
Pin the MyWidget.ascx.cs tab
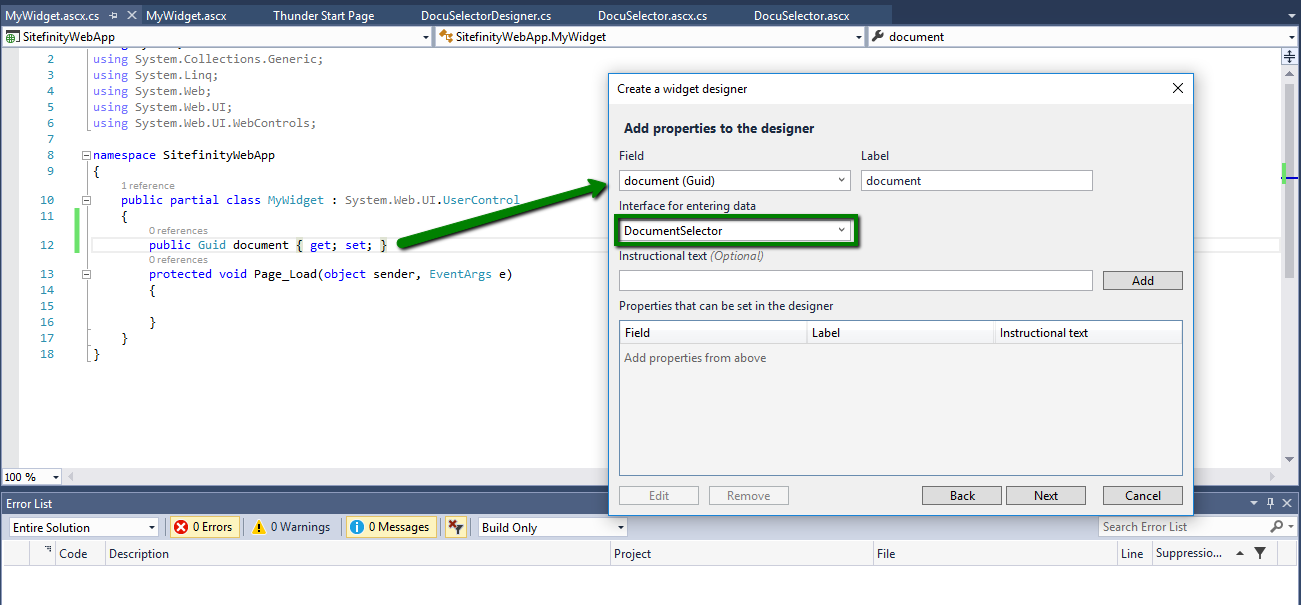(x=113, y=16)
